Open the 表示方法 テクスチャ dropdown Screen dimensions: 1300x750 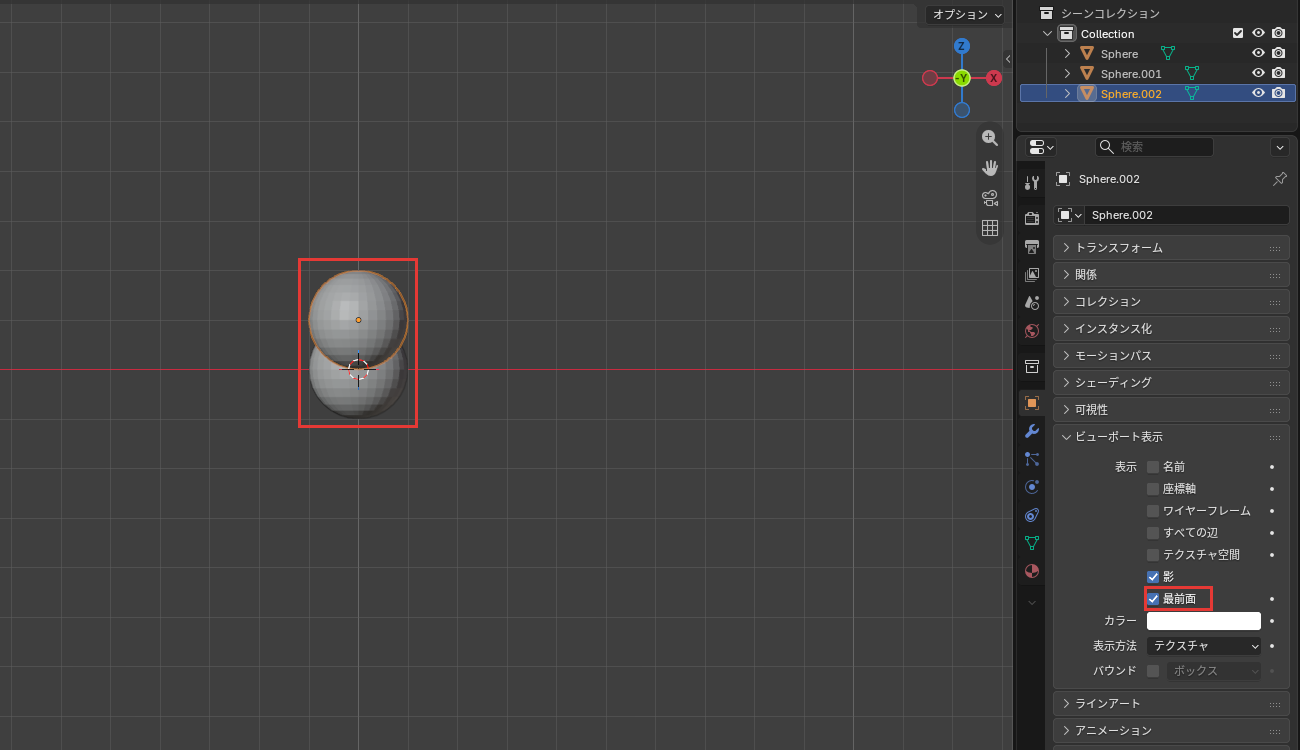click(1204, 646)
